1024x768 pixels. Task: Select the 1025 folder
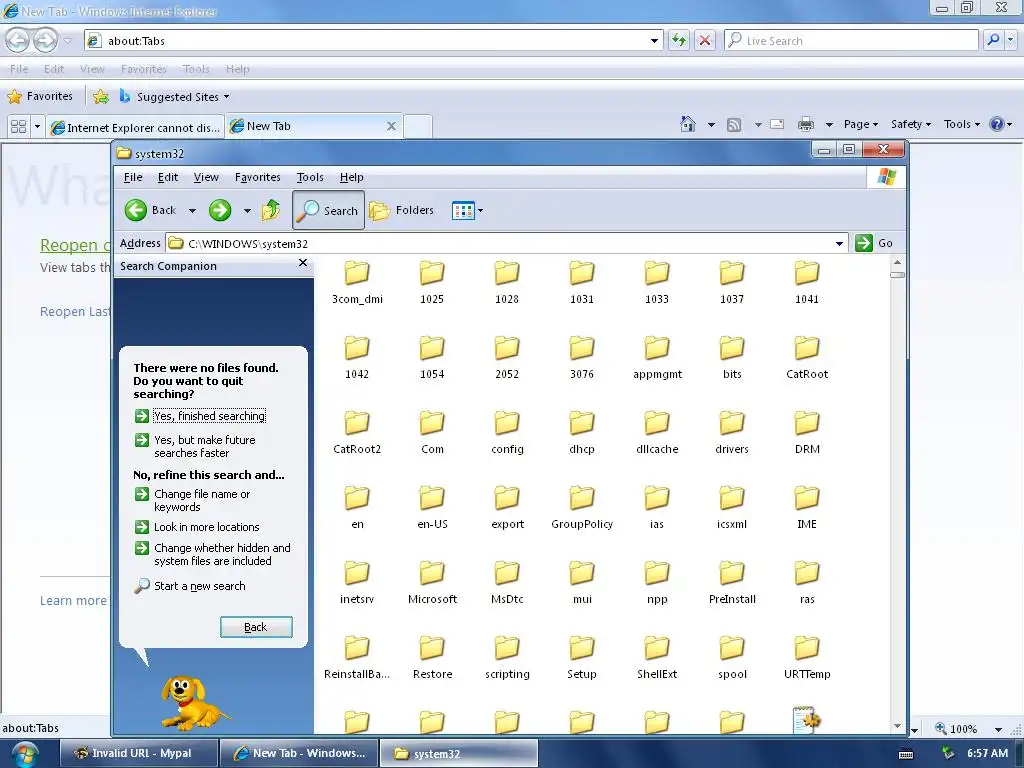click(x=432, y=282)
